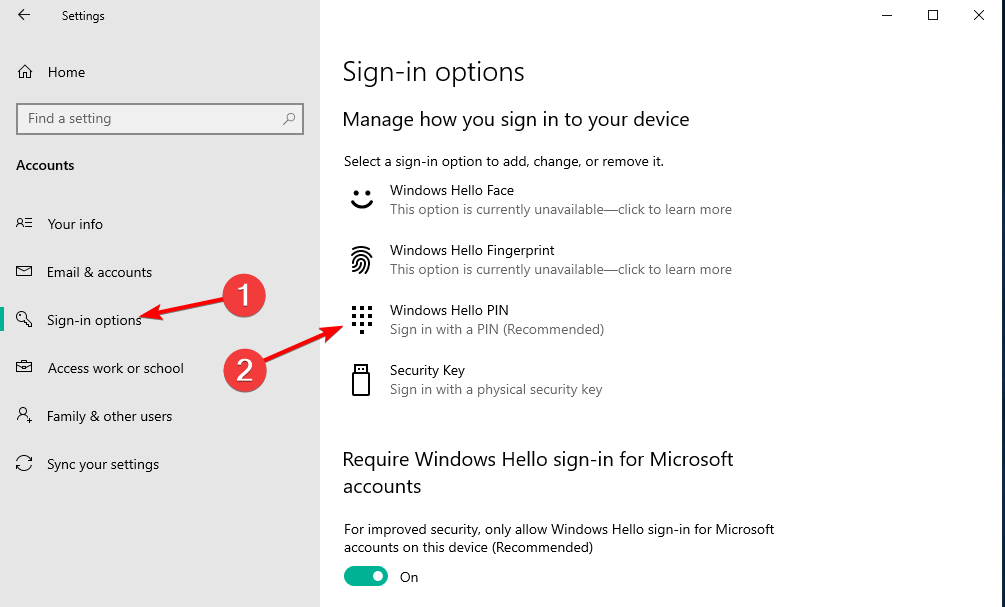Click unavailable notice under Windows Hello Face

[561, 210]
